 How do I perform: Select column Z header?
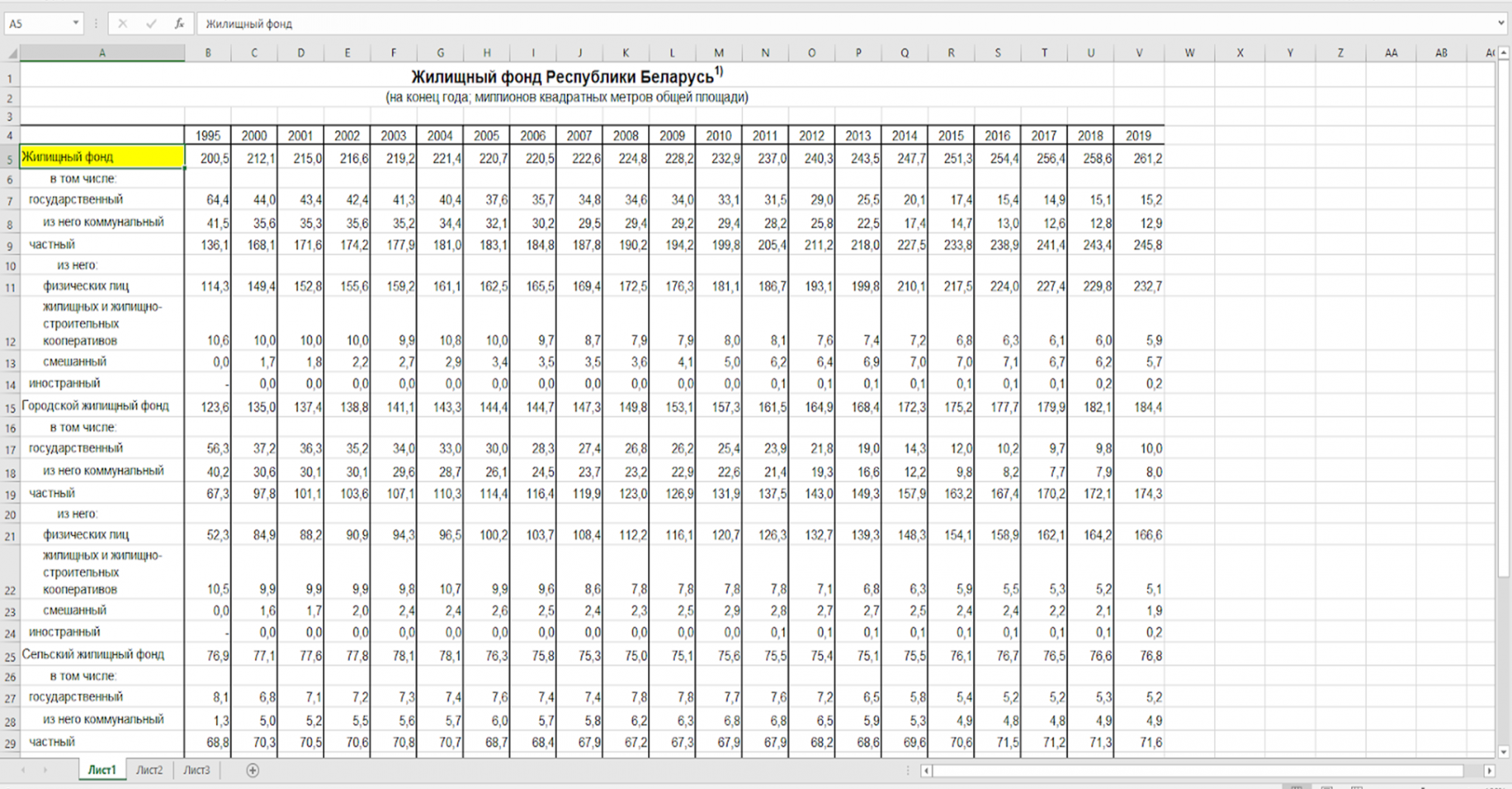click(1340, 53)
